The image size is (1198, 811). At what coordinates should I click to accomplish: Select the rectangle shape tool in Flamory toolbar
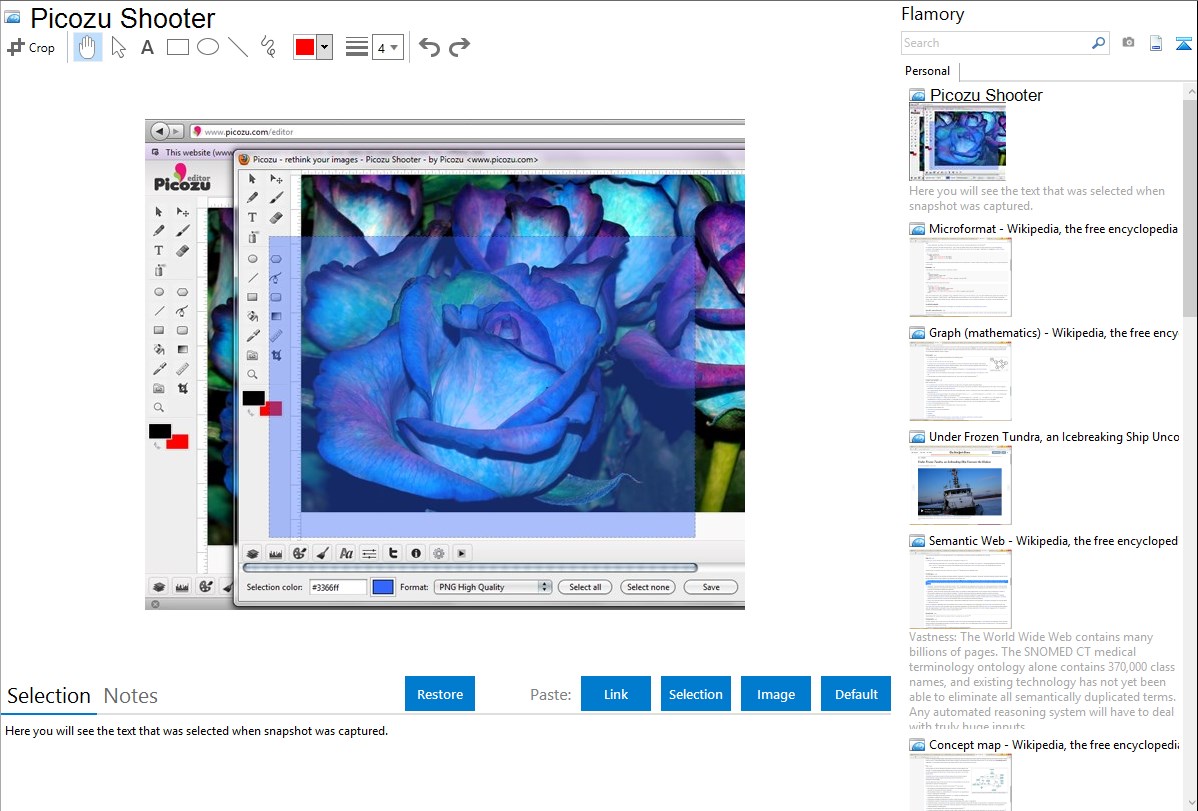pyautogui.click(x=177, y=47)
